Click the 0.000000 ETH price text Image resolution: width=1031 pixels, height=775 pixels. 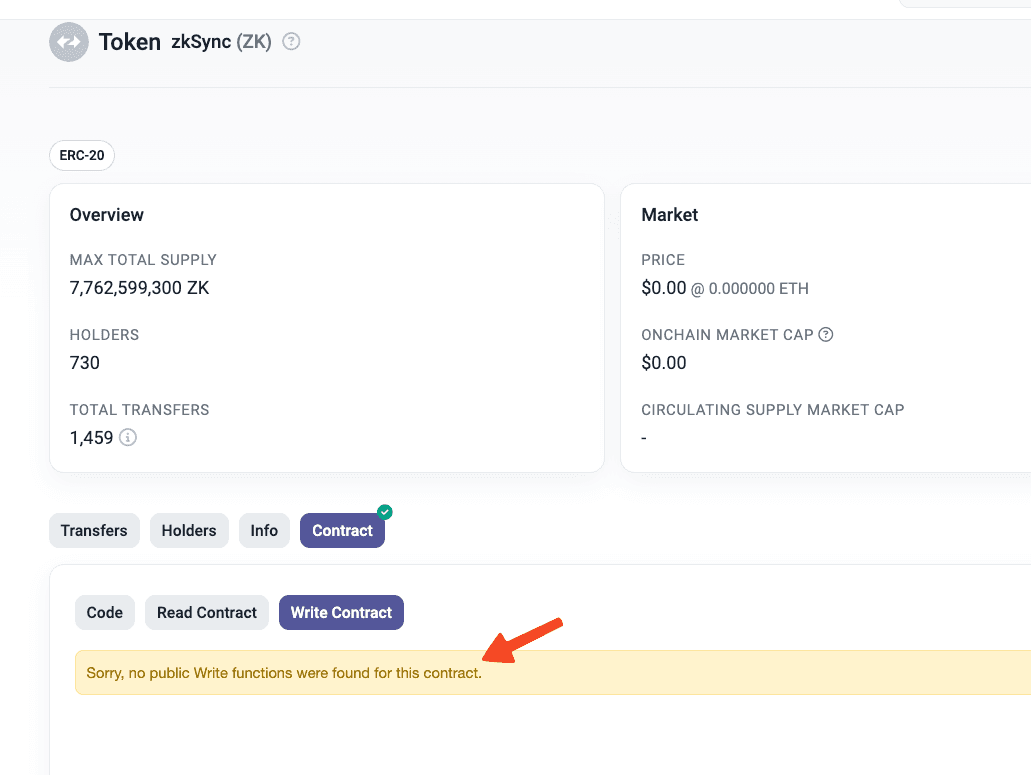[759, 289]
